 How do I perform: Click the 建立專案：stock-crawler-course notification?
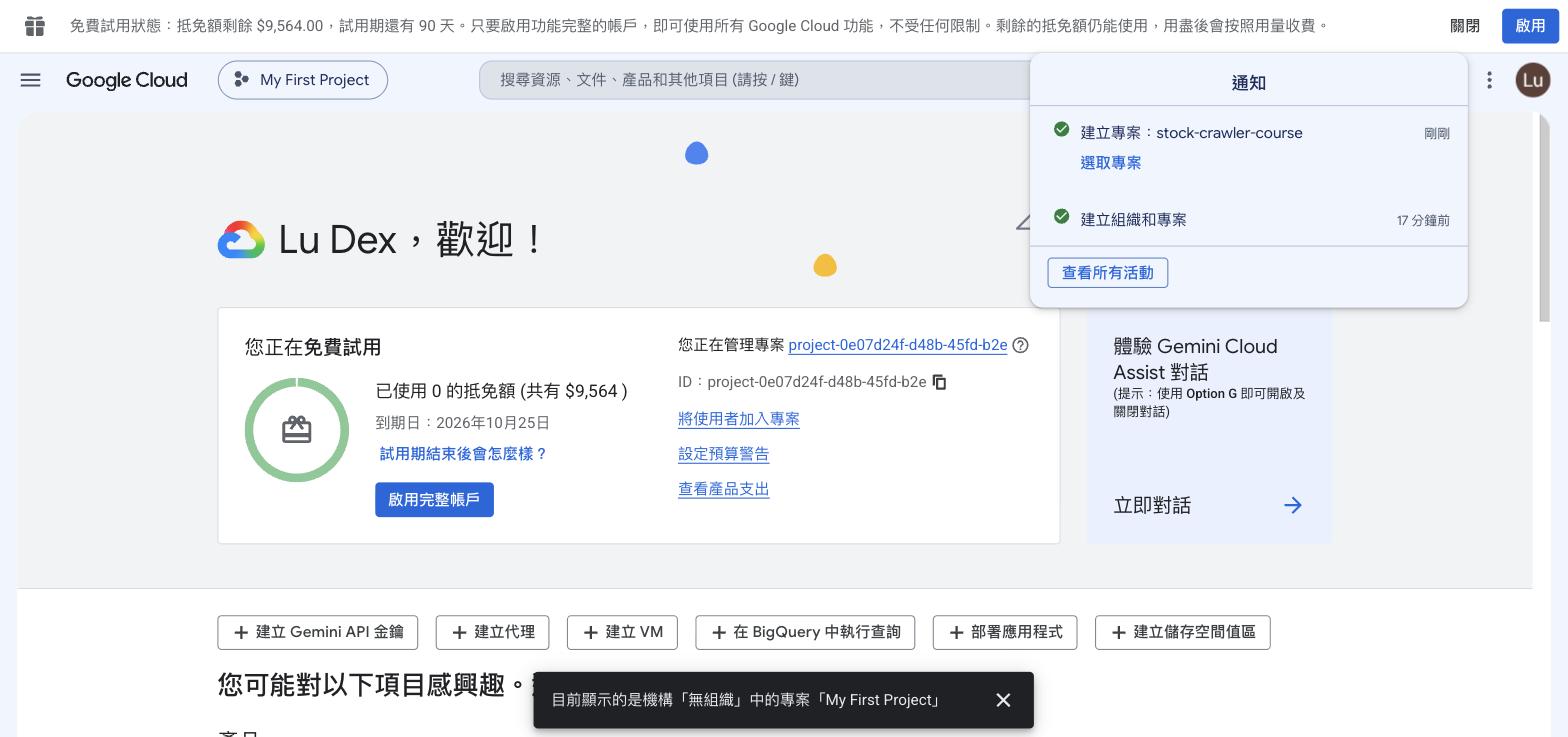coord(1191,133)
